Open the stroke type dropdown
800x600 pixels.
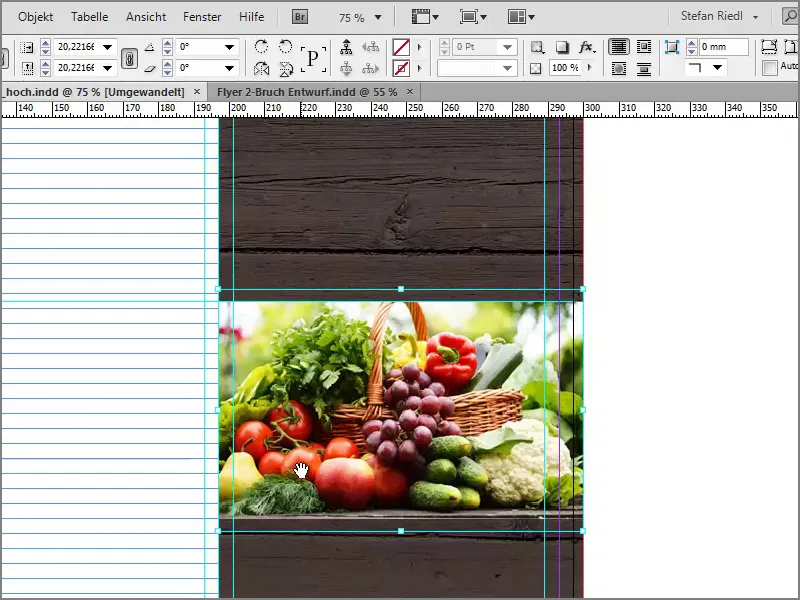coord(508,68)
